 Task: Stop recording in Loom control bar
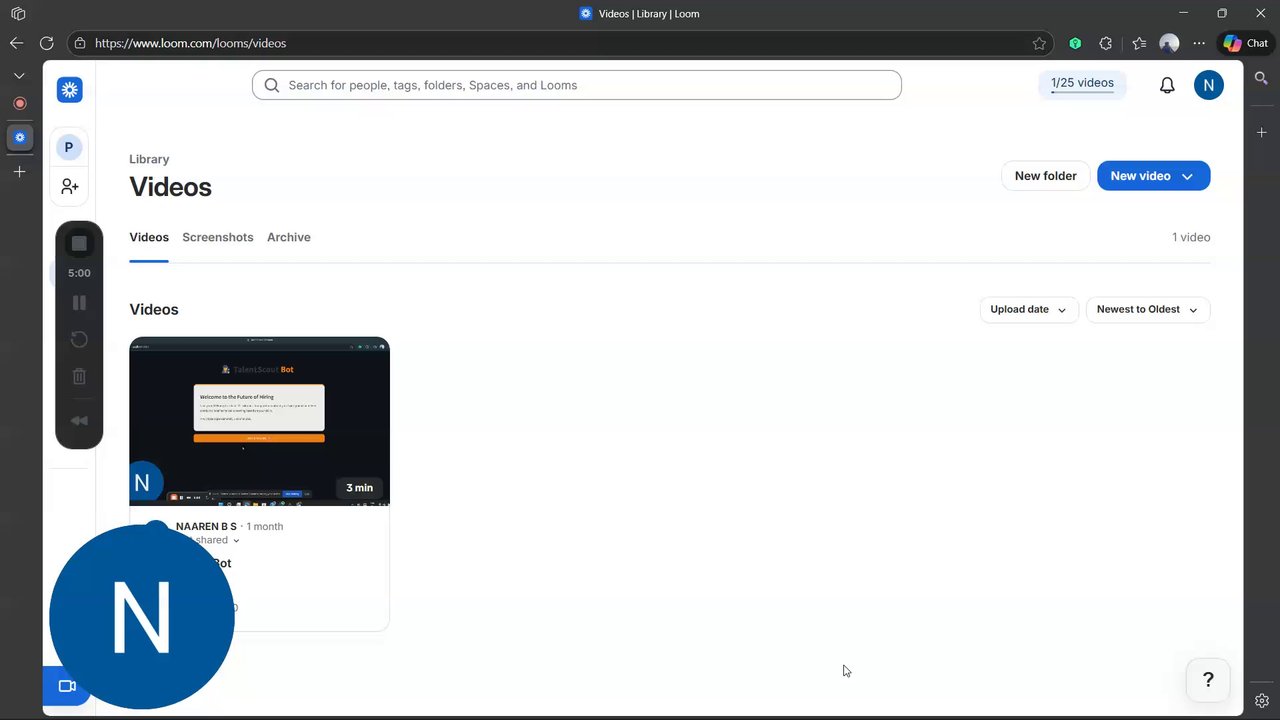pos(79,243)
